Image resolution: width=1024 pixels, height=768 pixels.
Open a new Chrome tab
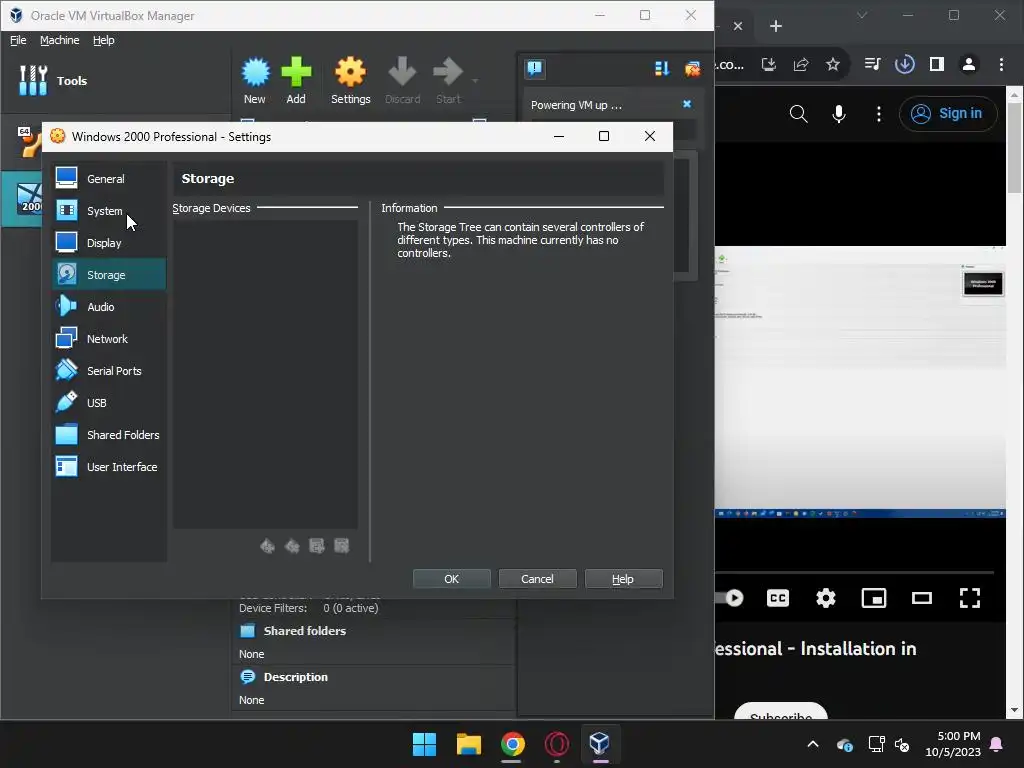tap(776, 26)
